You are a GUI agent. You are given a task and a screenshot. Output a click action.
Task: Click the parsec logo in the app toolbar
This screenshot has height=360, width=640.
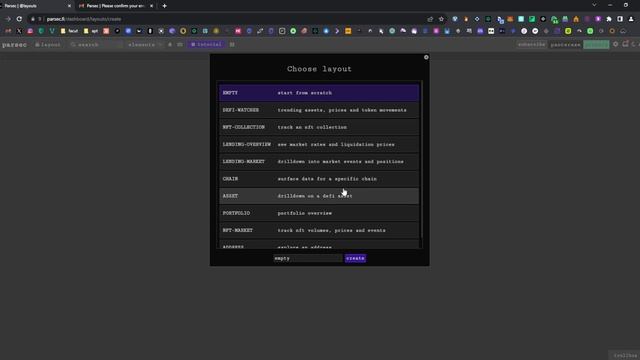coord(14,44)
